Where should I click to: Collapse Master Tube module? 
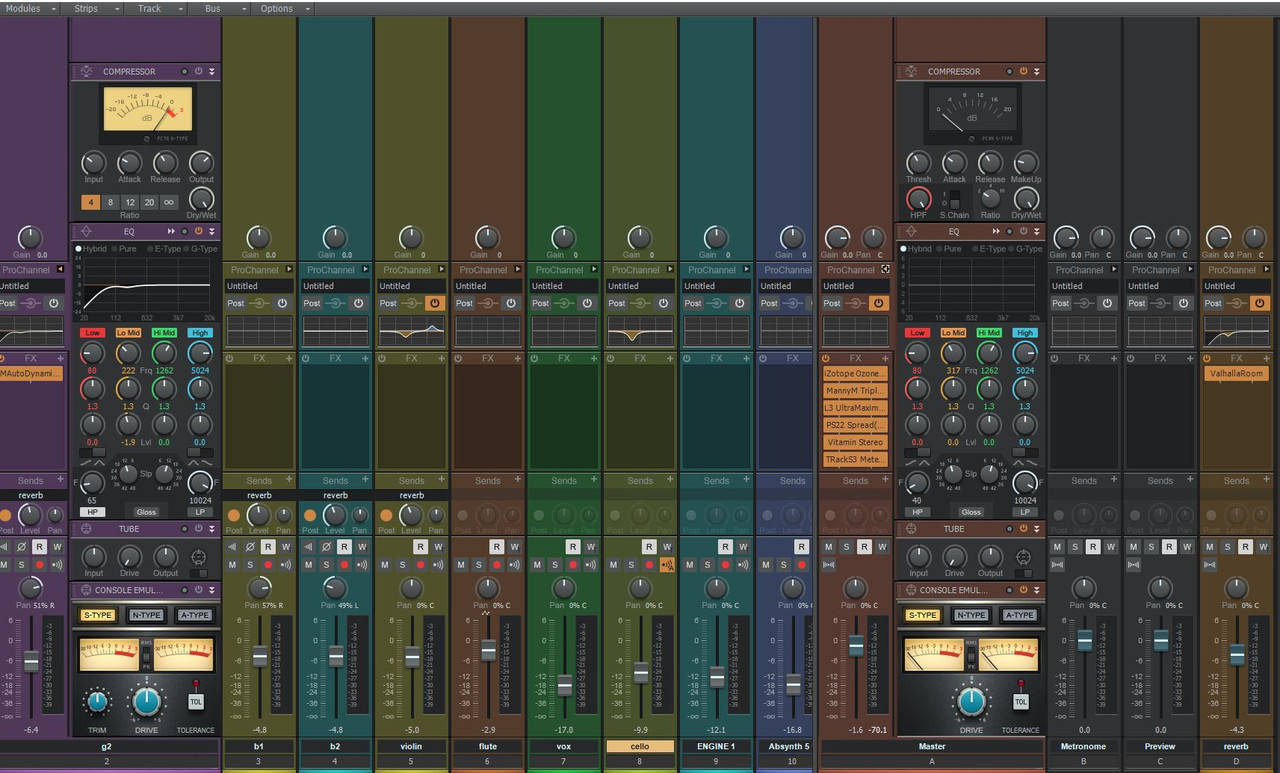click(x=1036, y=529)
